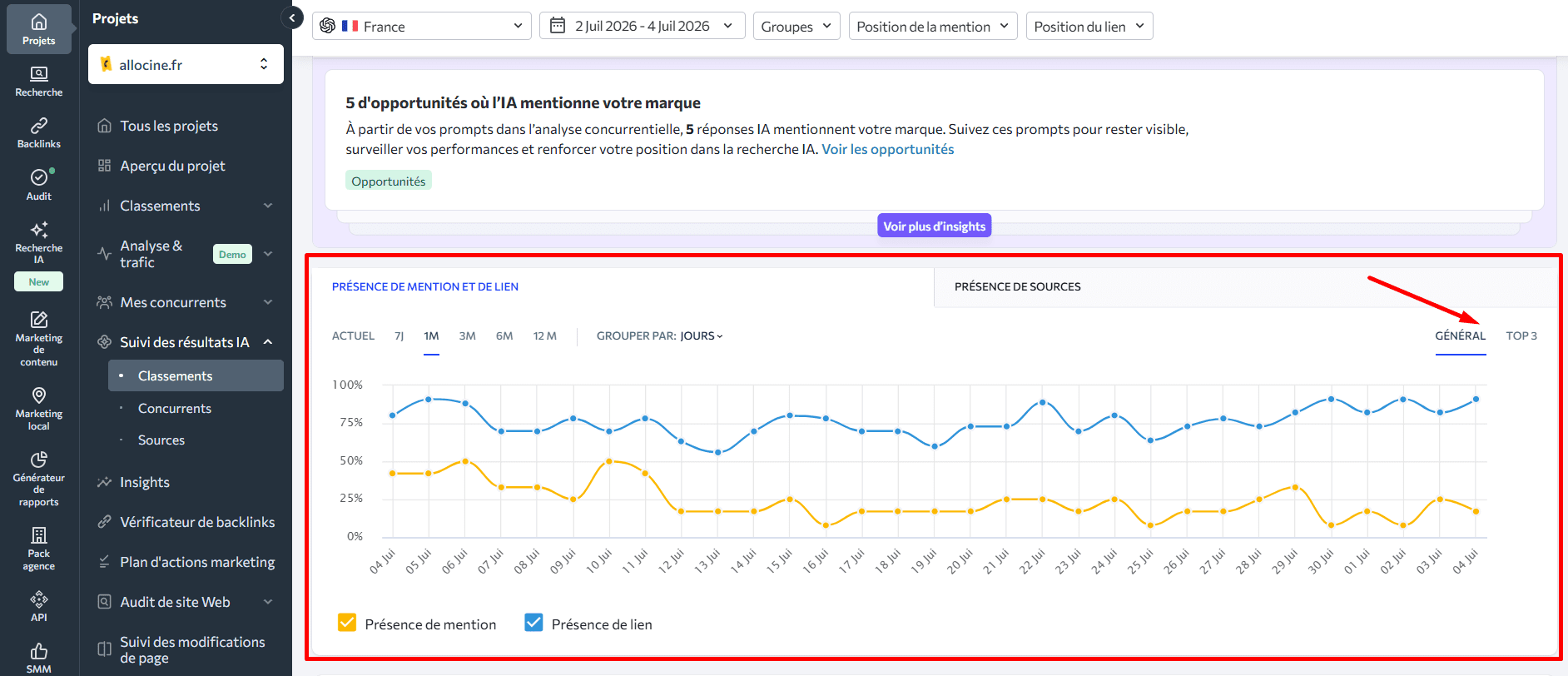Open Classements under Suivi des résultats IA

(196, 375)
